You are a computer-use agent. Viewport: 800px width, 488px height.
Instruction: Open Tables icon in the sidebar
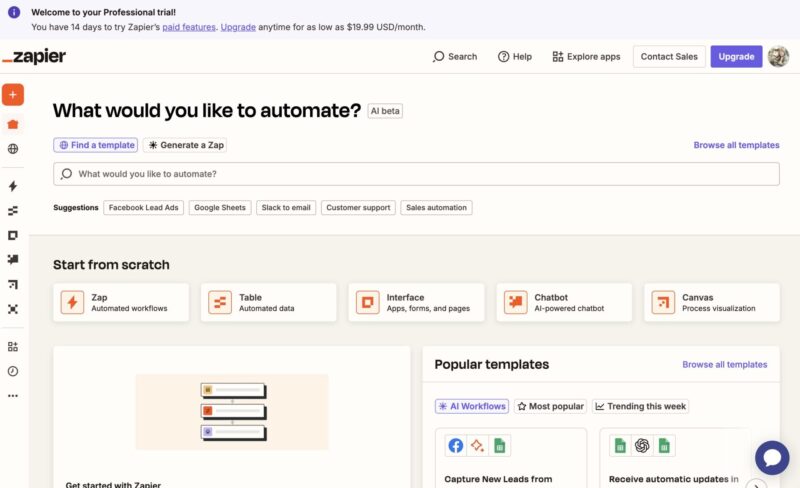[13, 210]
